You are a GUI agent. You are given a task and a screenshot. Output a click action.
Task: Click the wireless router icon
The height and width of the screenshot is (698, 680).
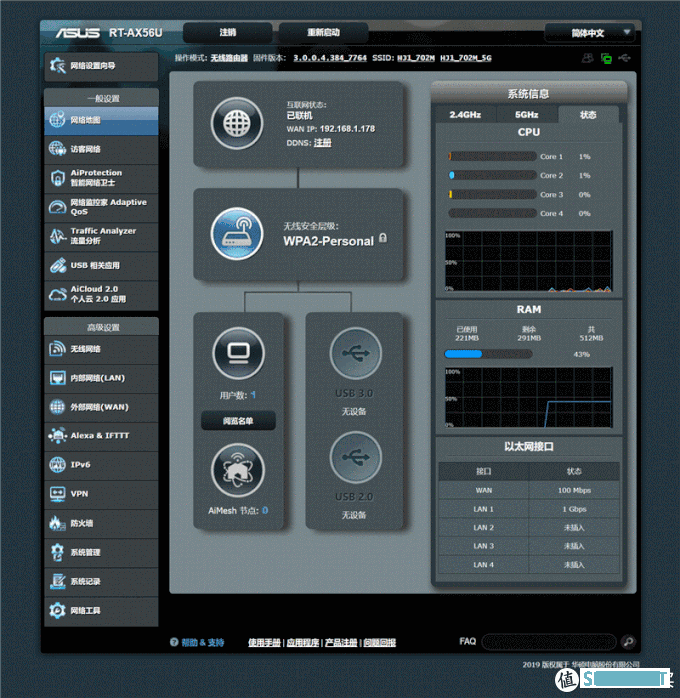tap(237, 233)
